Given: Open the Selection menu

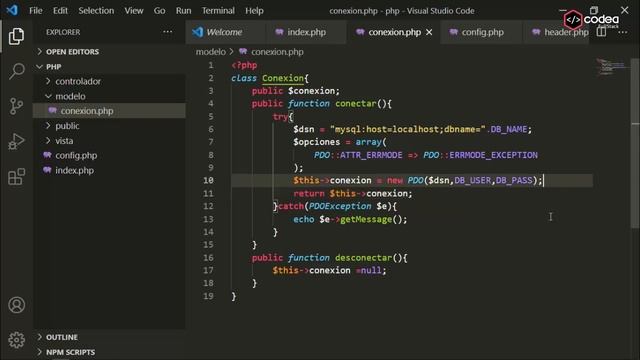Looking at the screenshot, I should [96, 10].
